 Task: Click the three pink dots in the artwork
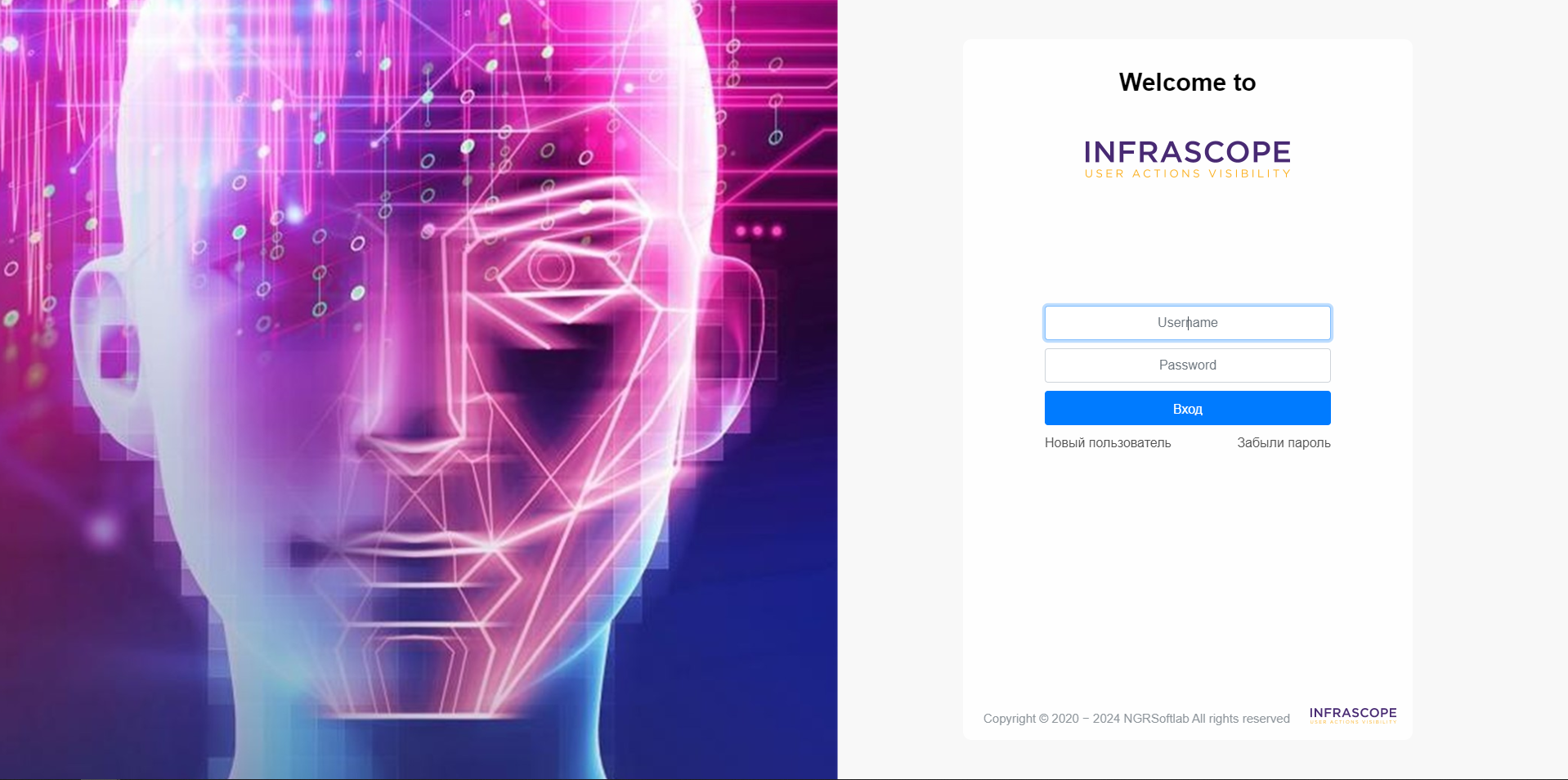[758, 231]
